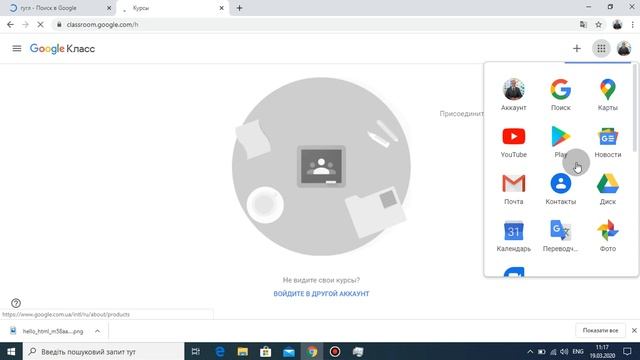Open Google Search (Поиск) app
The height and width of the screenshot is (360, 640).
(x=560, y=95)
